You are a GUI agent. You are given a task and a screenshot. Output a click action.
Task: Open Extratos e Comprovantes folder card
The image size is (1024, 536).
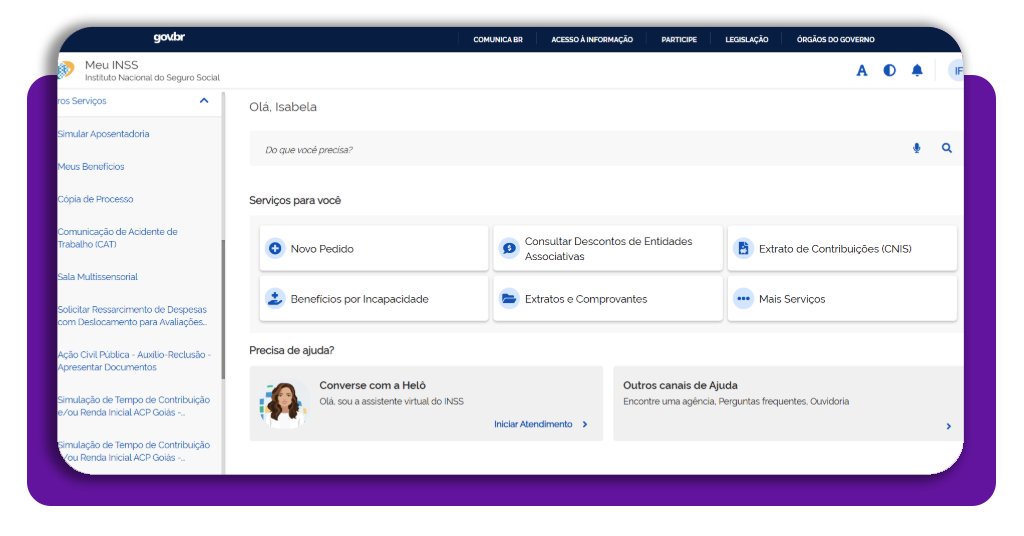click(x=607, y=298)
